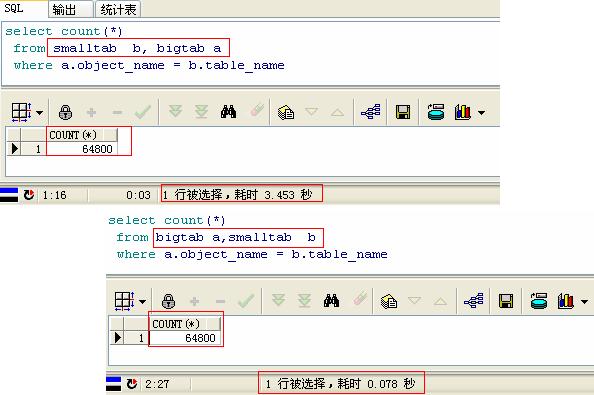Click elapsed time 0:03 in status bar
The width and height of the screenshot is (594, 395).
138,195
